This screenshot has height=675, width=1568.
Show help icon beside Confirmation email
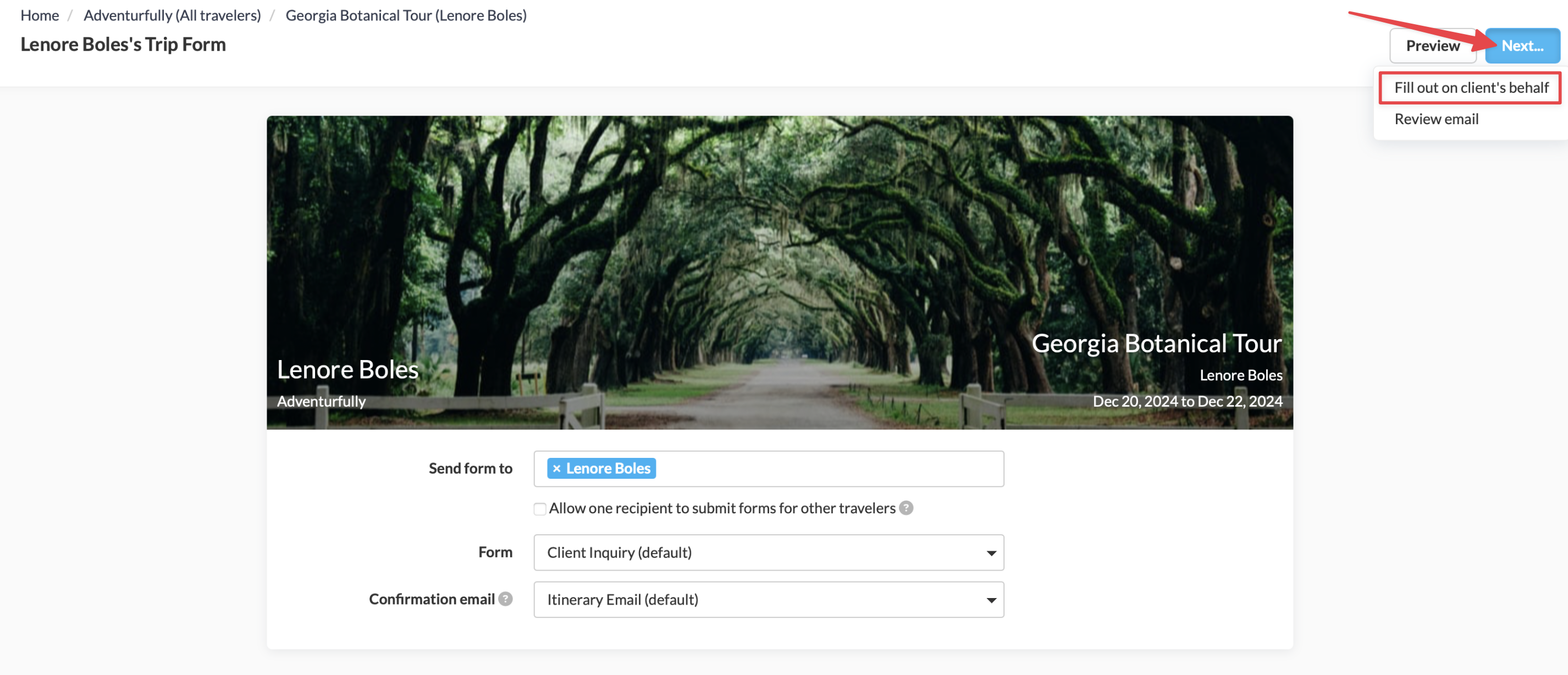pos(505,600)
